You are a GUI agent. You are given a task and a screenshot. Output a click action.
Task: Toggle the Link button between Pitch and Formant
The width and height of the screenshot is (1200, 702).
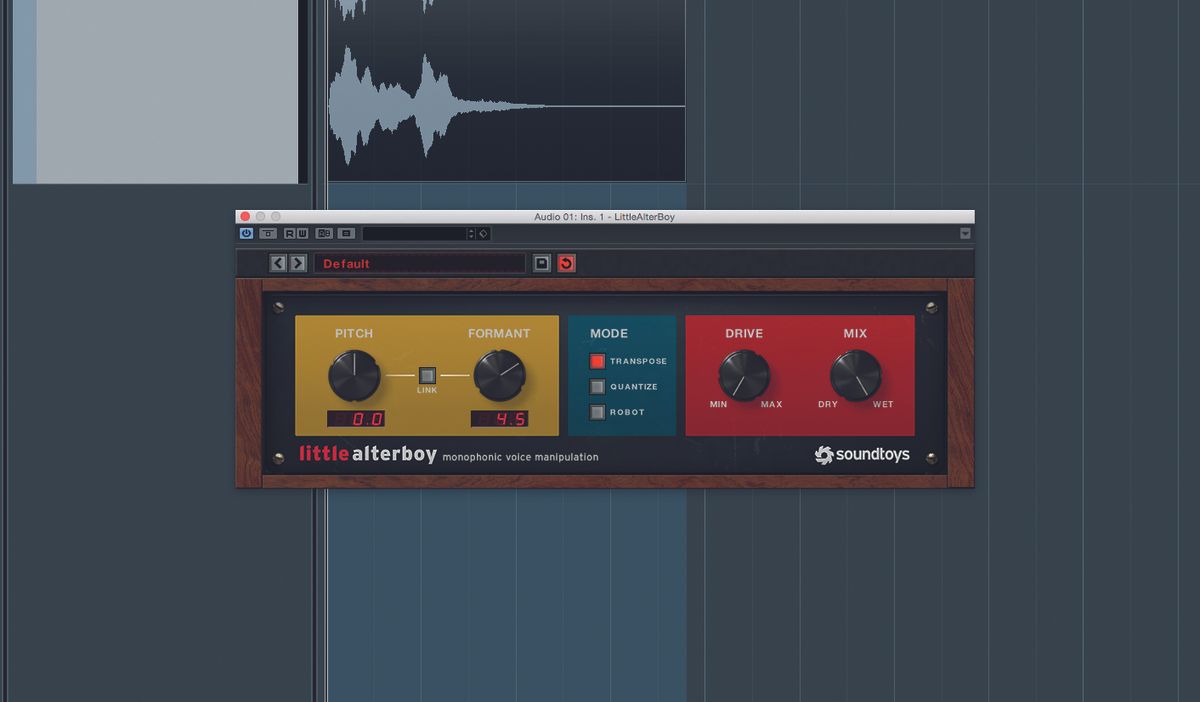click(x=425, y=372)
